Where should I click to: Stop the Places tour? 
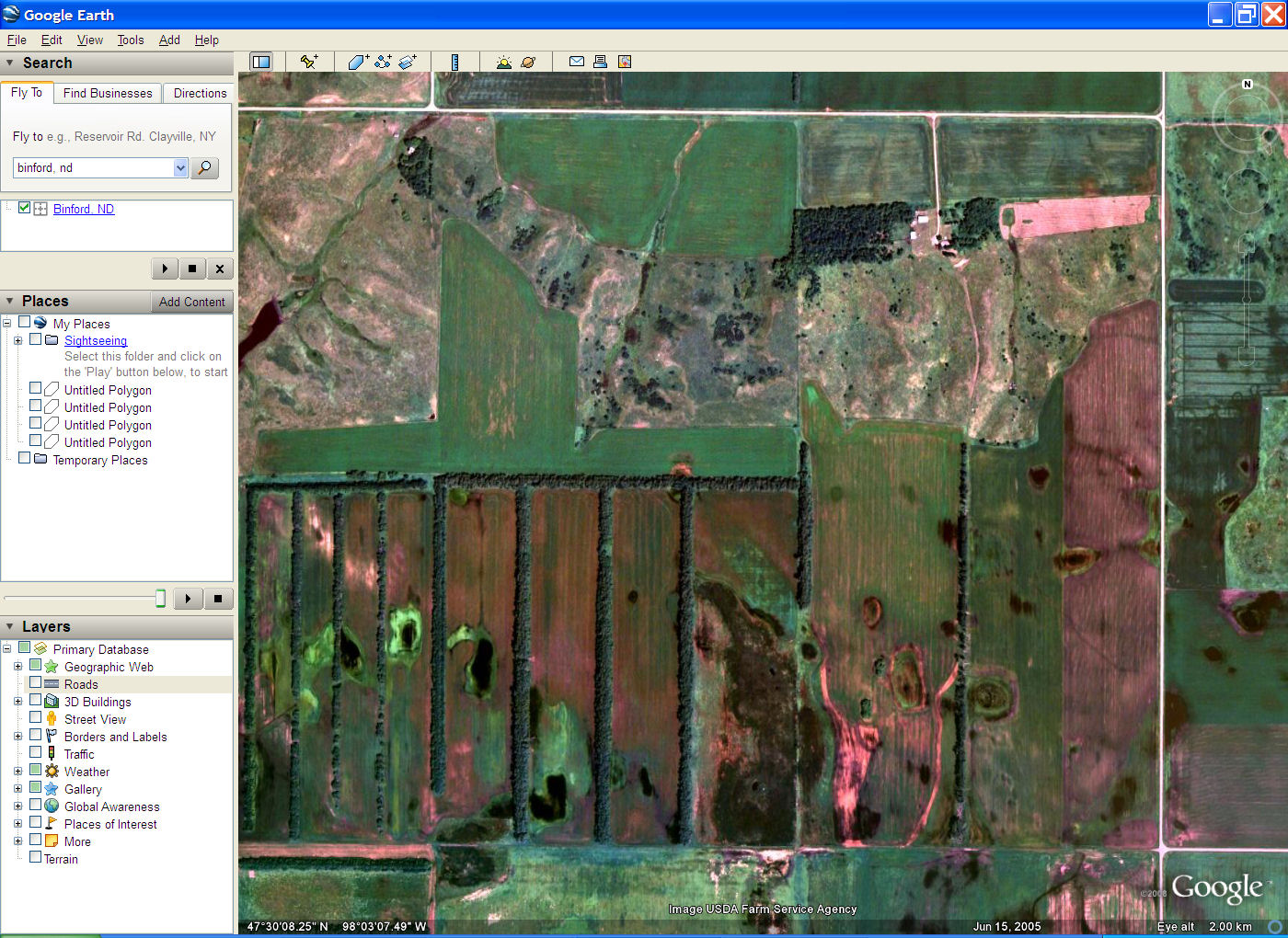(x=218, y=599)
